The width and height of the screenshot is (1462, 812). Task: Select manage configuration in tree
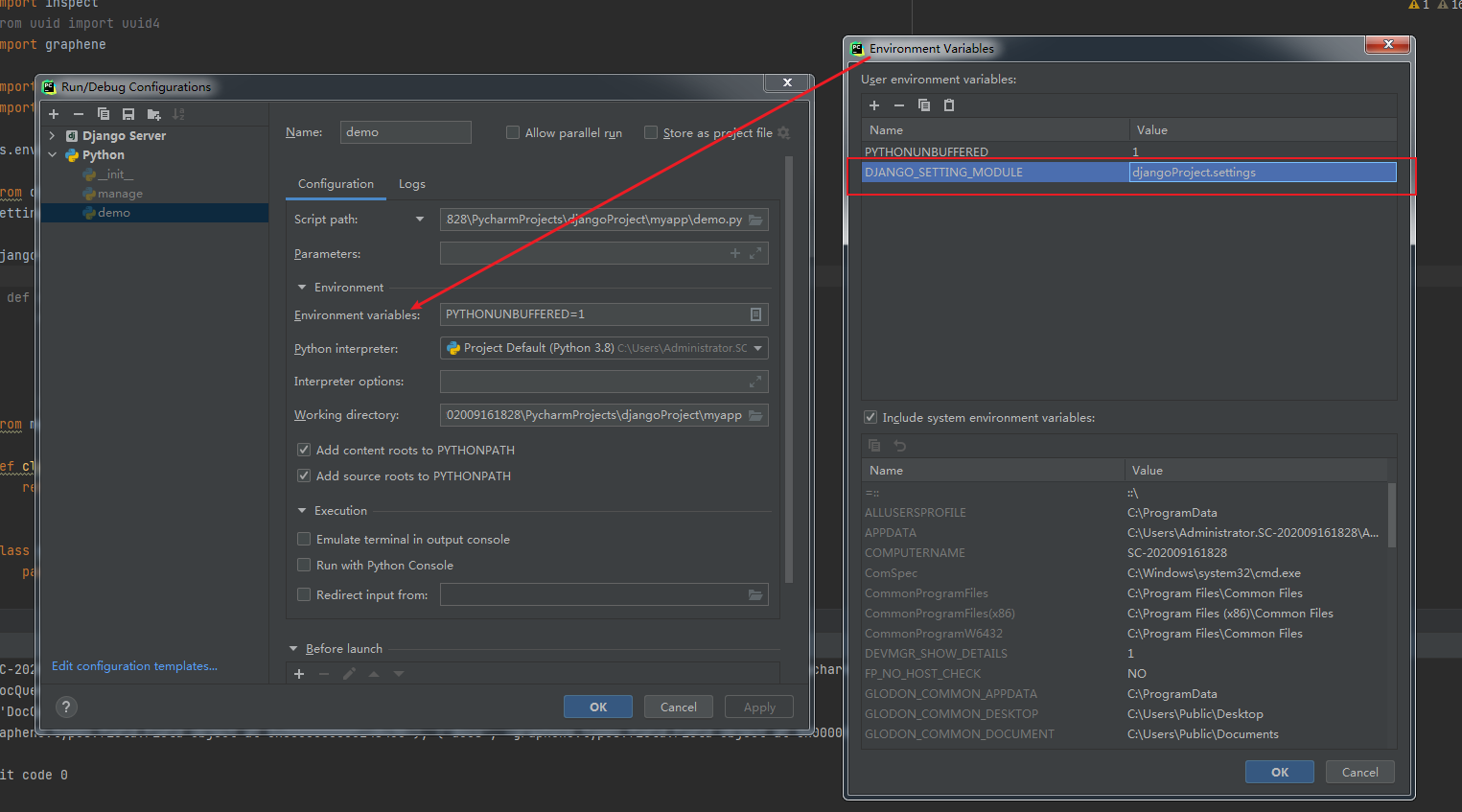coord(120,194)
